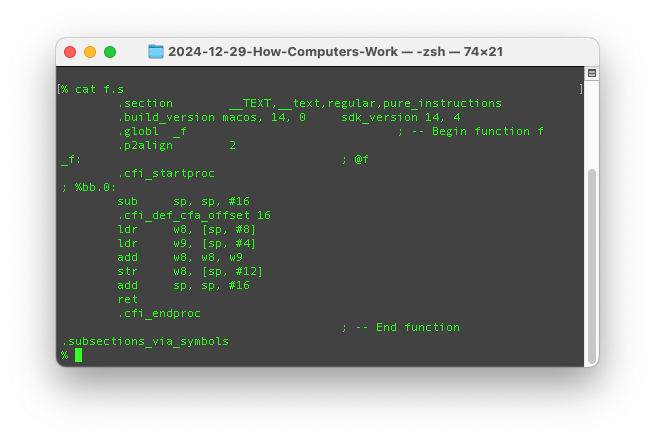Click the 'ldr w8, [sp, #8]' instruction
655x441 pixels.
point(187,229)
